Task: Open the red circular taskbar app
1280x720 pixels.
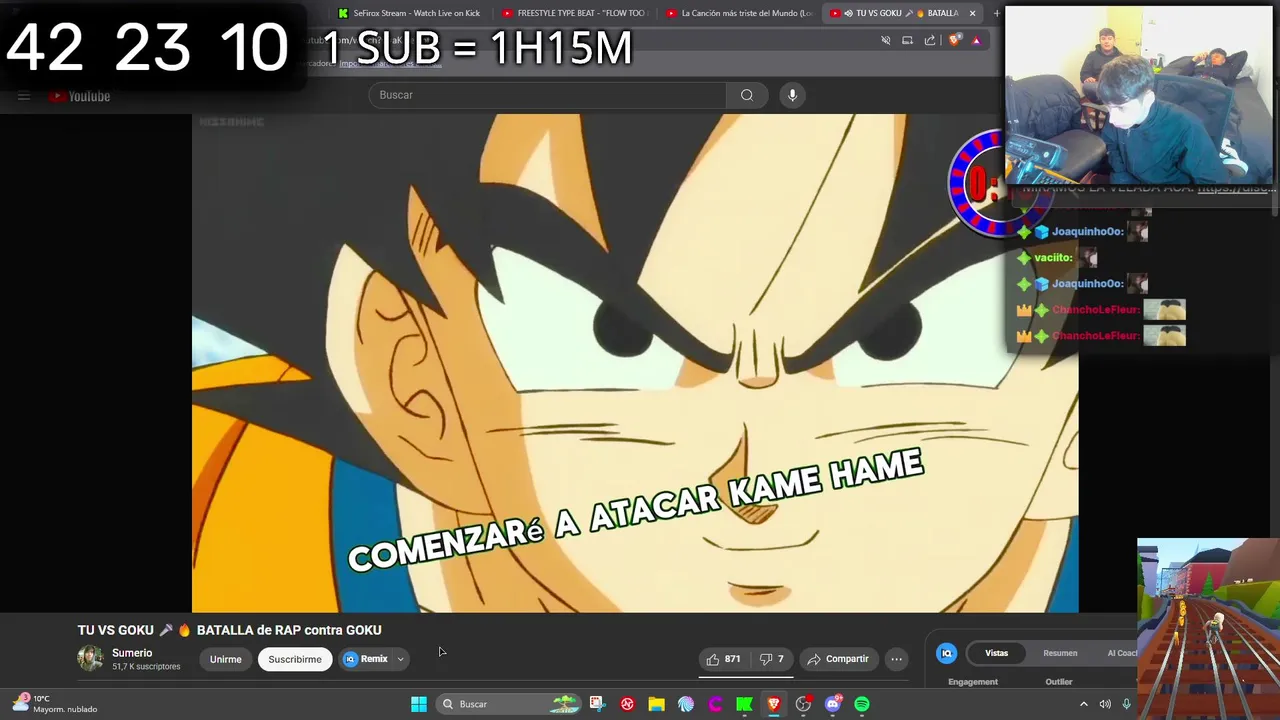Action: [627, 704]
